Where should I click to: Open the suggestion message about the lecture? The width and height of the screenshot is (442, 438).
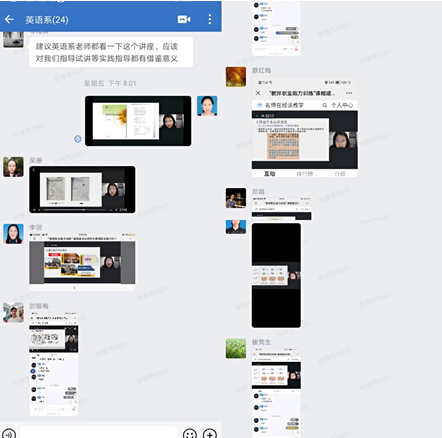click(111, 52)
